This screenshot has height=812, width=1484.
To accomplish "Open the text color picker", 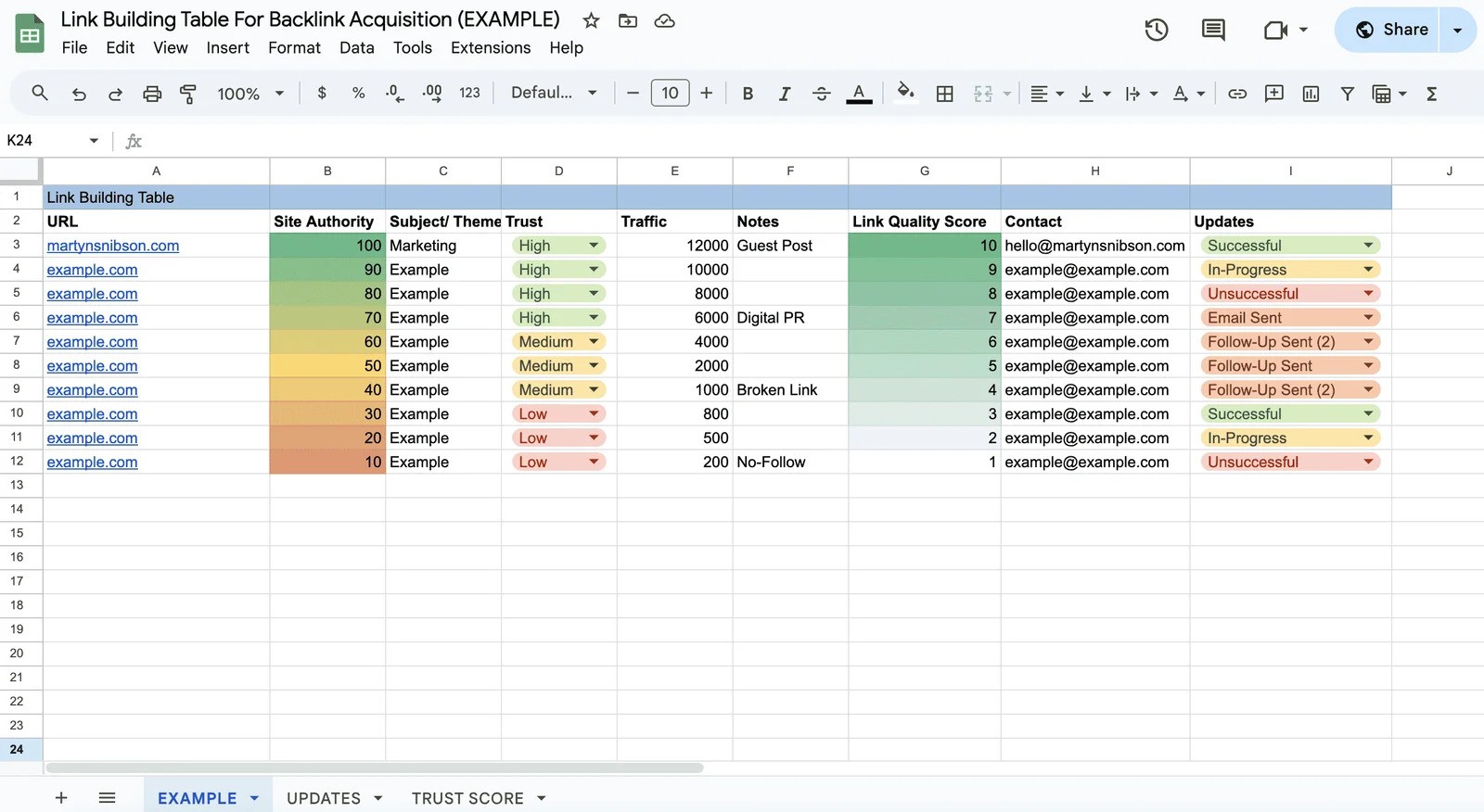I will coord(859,94).
